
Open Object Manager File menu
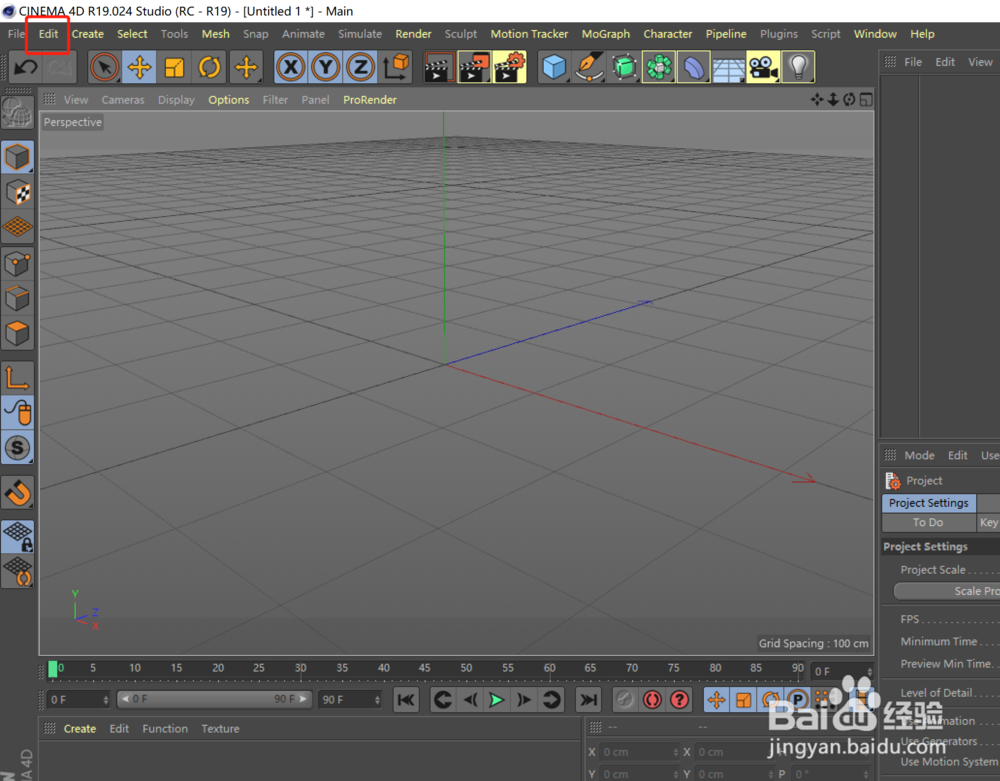click(913, 62)
